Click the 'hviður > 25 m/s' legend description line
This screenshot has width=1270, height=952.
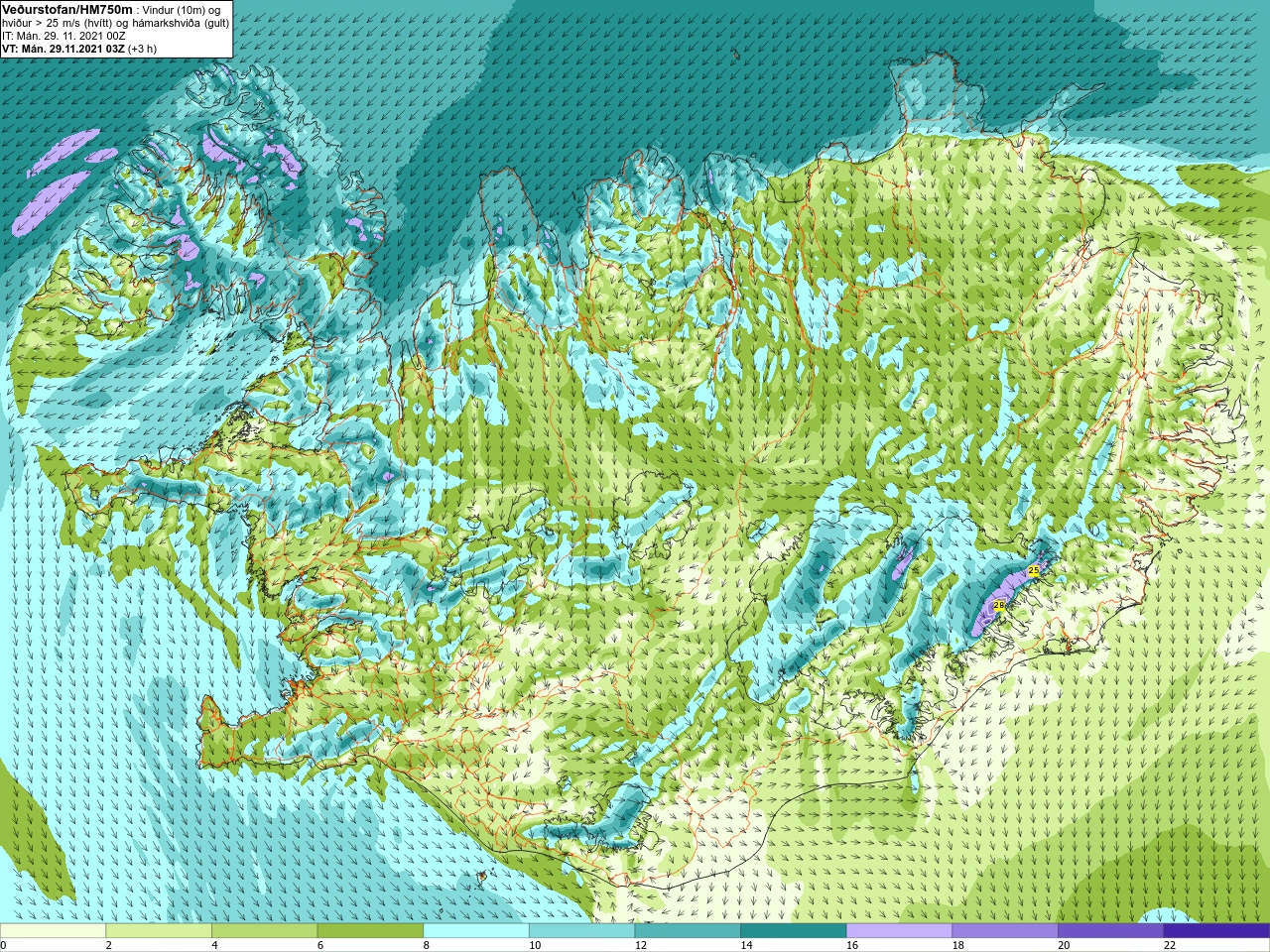(116, 23)
